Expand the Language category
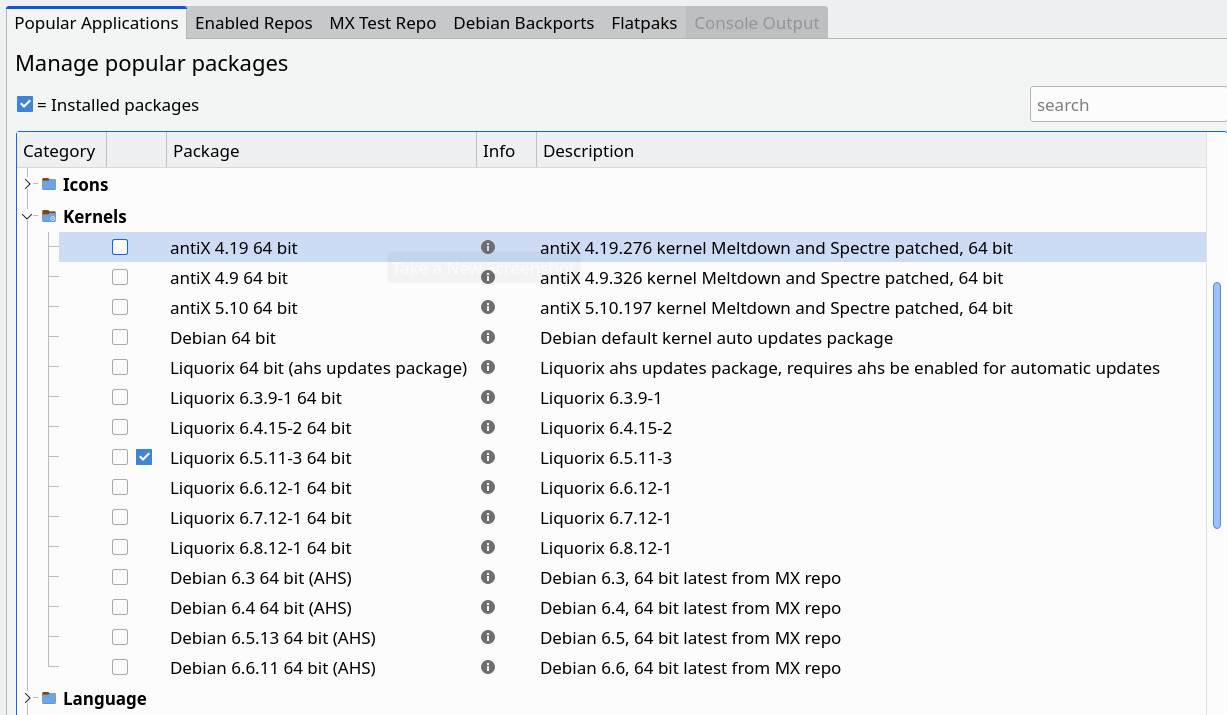The width and height of the screenshot is (1227, 715). [28, 698]
